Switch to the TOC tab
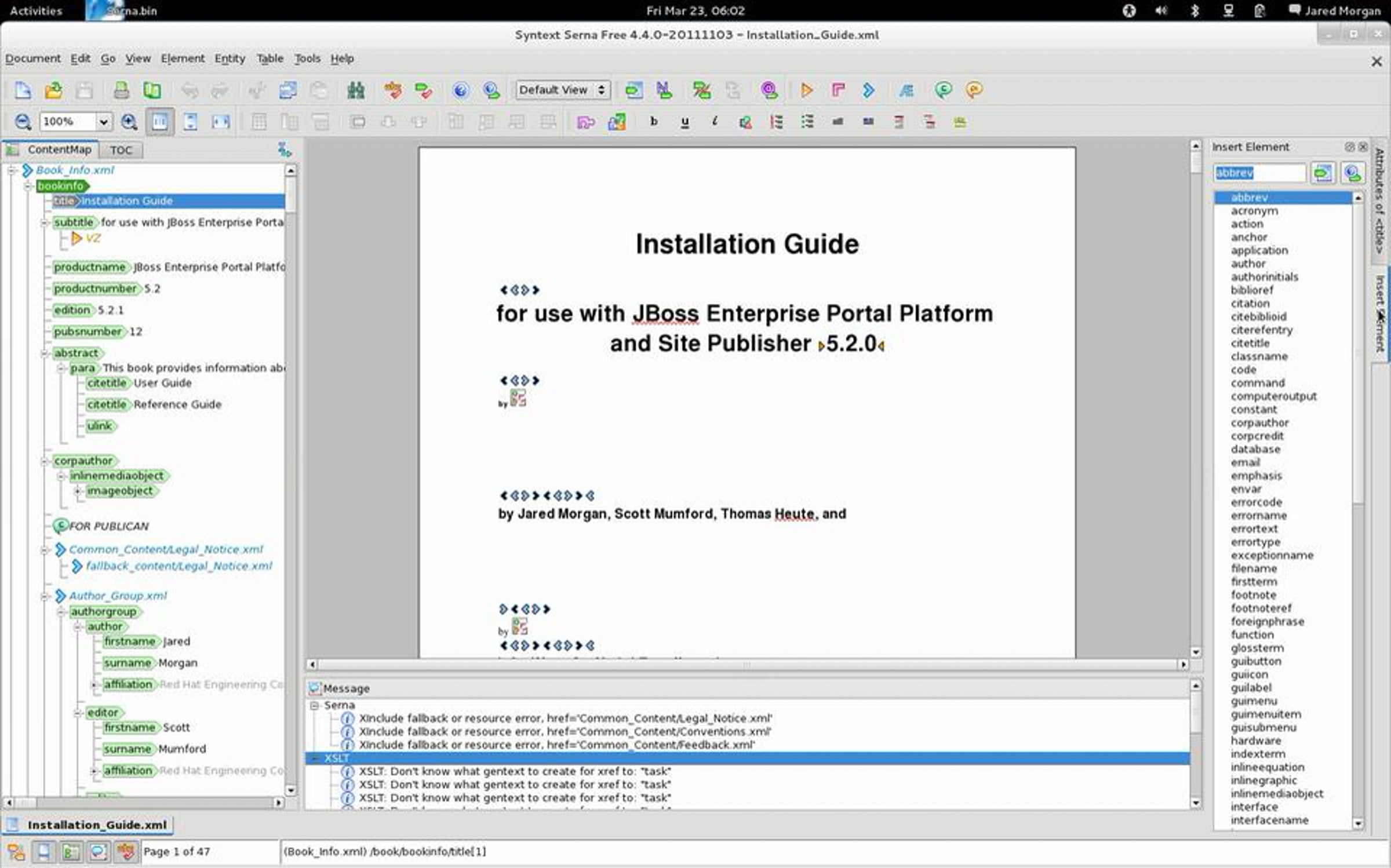The image size is (1391, 868). [x=121, y=150]
